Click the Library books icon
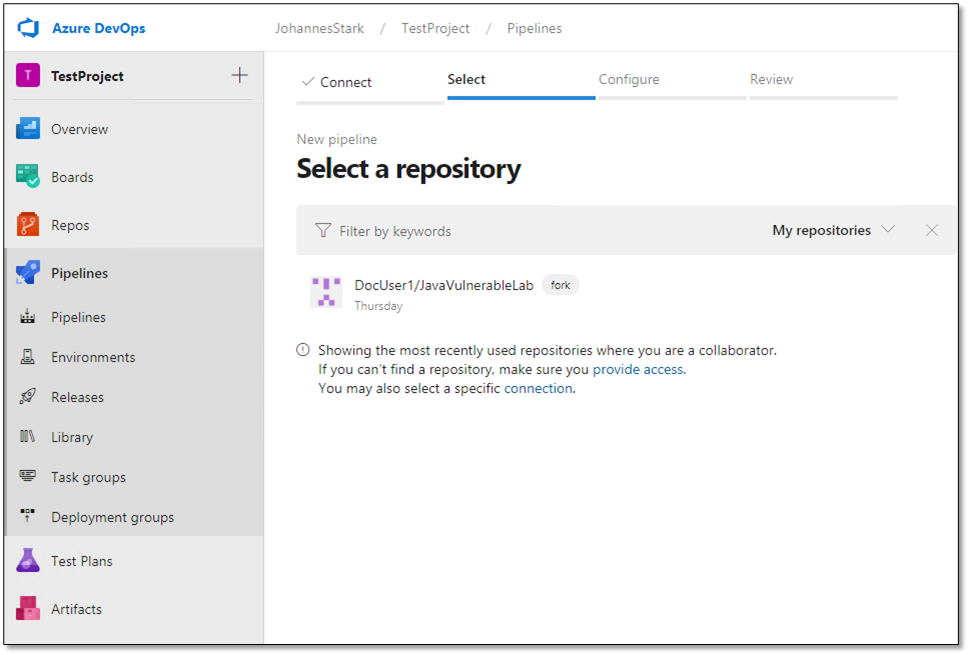 click(27, 437)
